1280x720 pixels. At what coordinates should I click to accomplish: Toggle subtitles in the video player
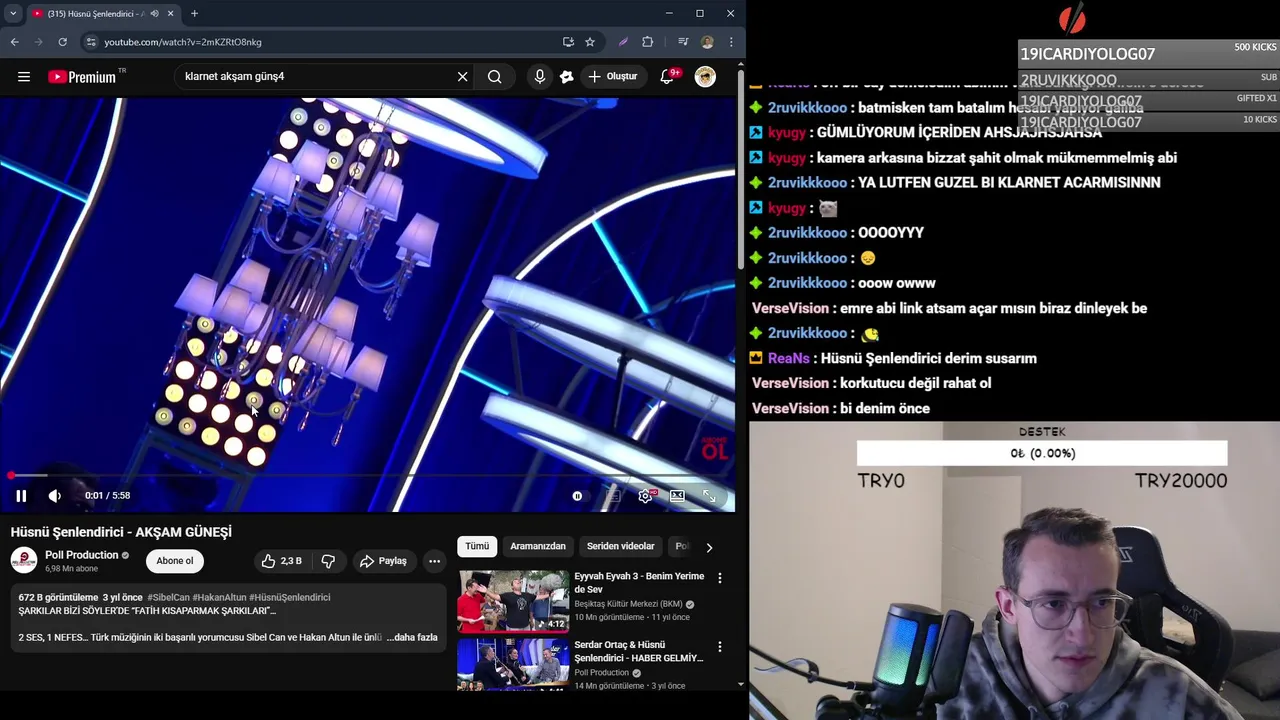[612, 495]
